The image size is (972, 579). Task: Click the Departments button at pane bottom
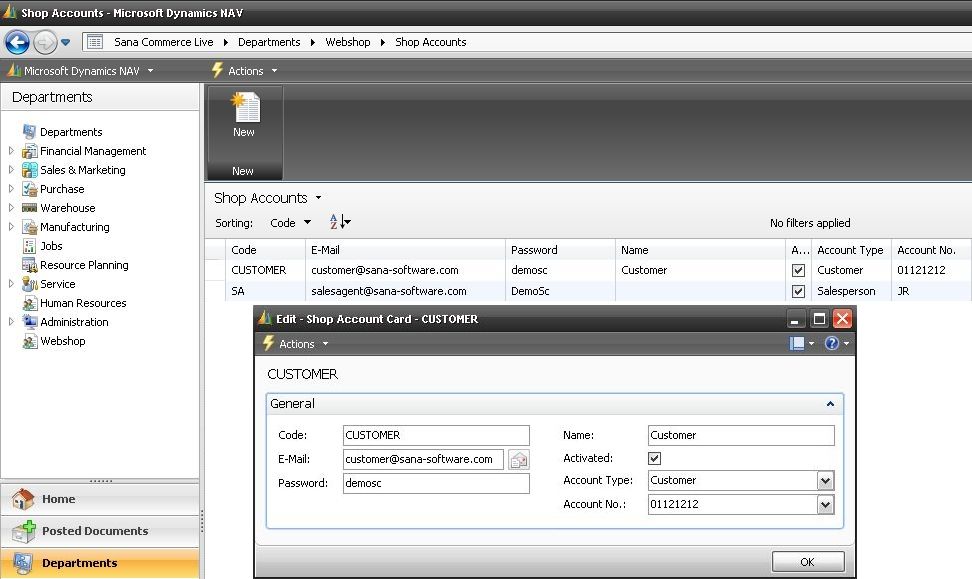(100, 563)
